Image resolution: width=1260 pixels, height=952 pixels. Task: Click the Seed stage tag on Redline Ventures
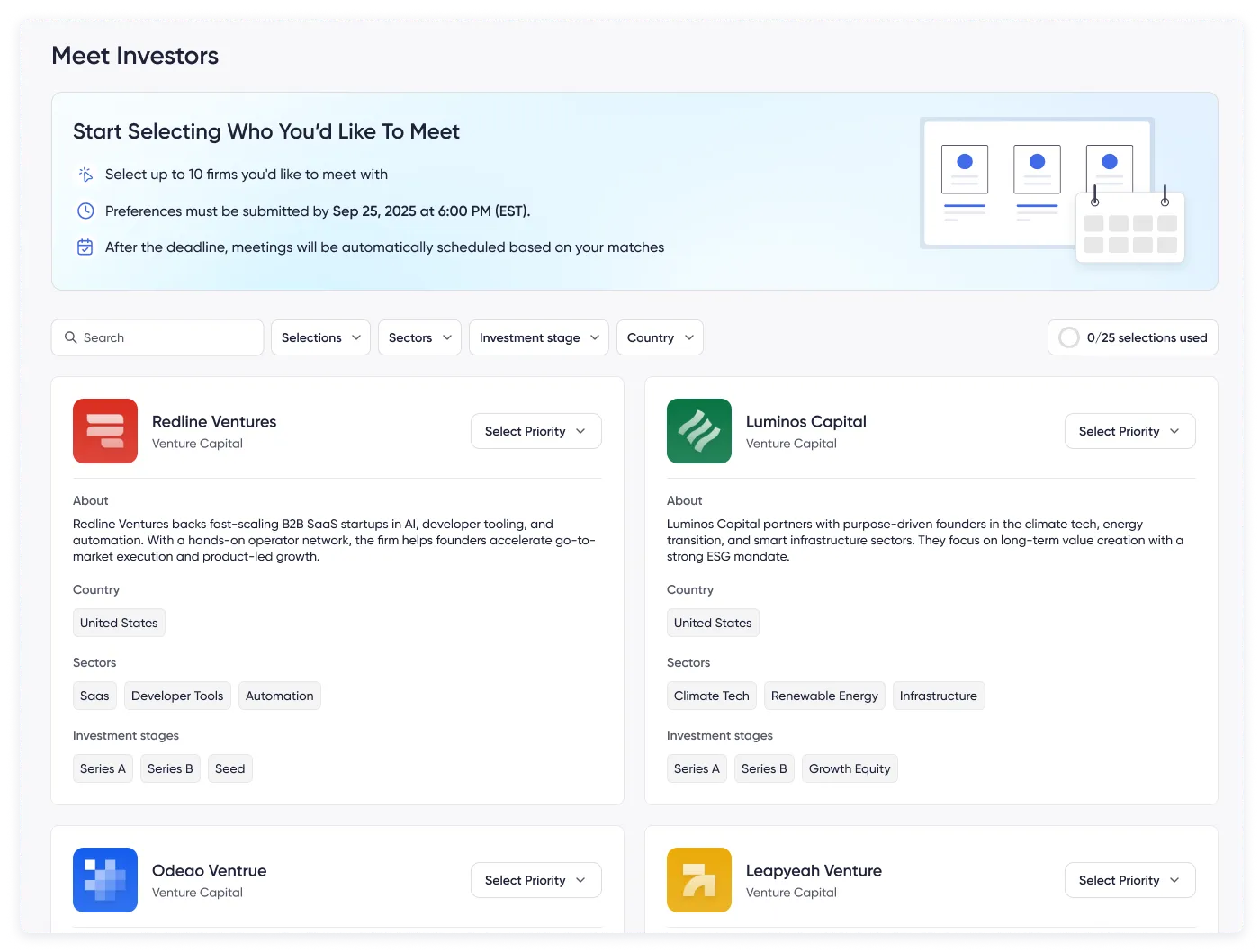[229, 768]
